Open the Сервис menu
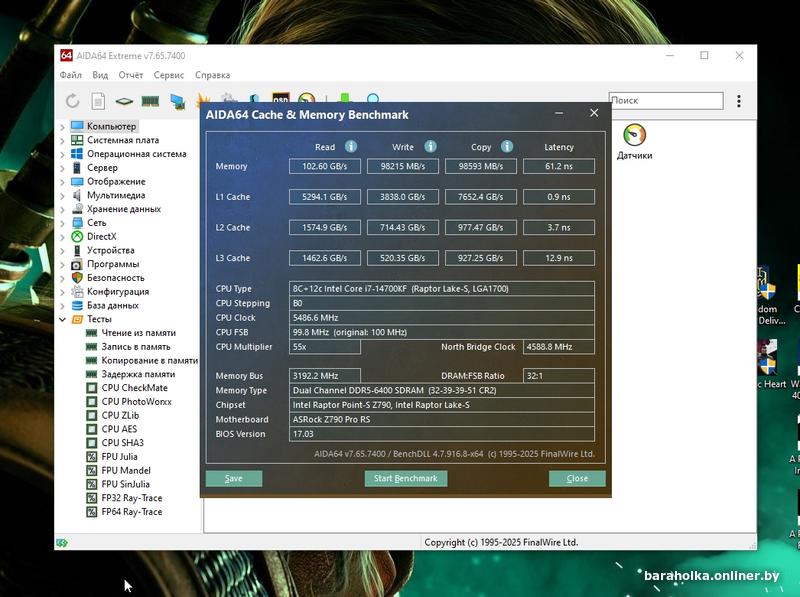The image size is (800, 597). point(168,75)
